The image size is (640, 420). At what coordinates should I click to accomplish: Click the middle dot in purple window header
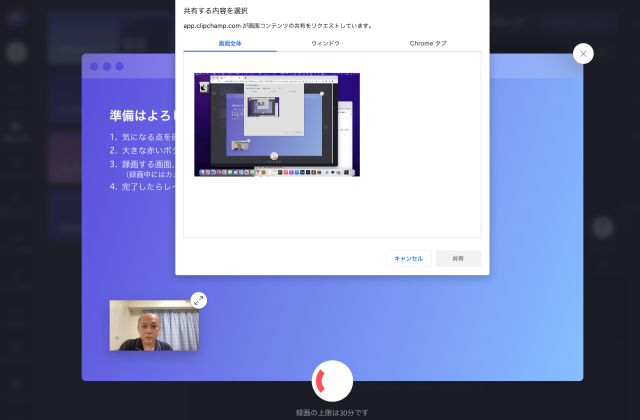click(x=107, y=66)
